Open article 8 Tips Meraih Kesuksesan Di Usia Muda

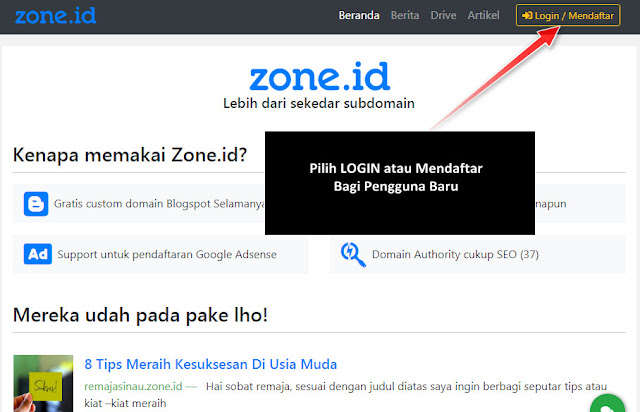click(x=211, y=364)
